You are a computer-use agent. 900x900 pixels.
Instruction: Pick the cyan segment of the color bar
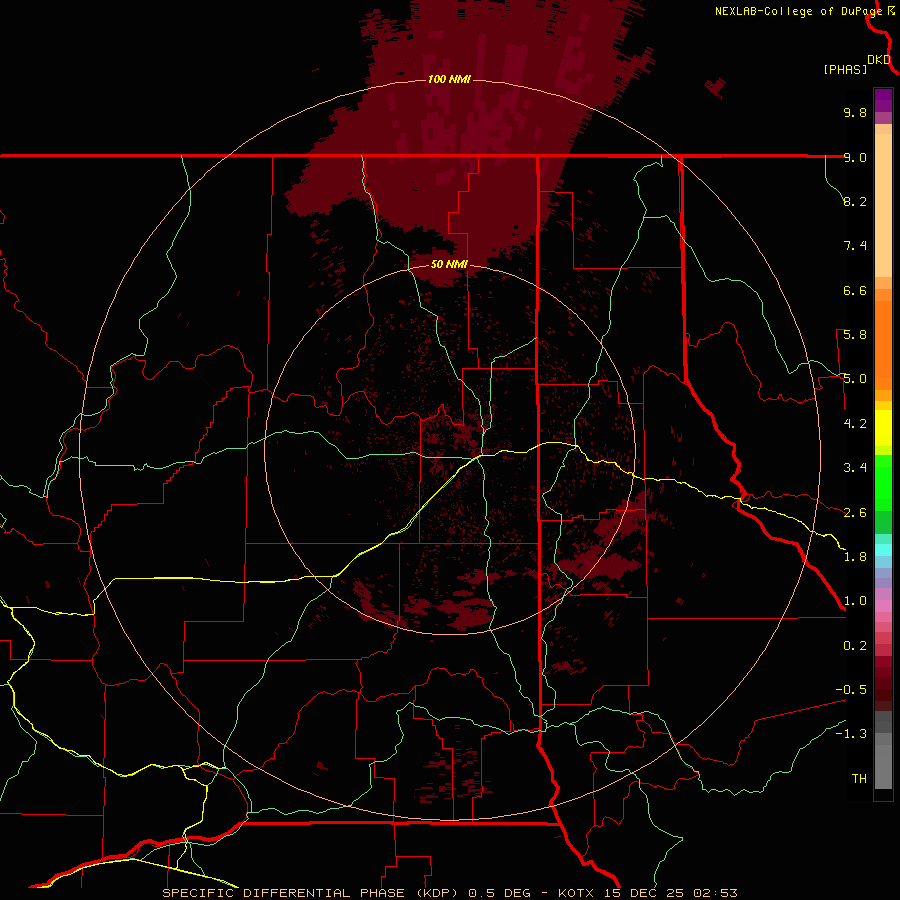(x=883, y=550)
